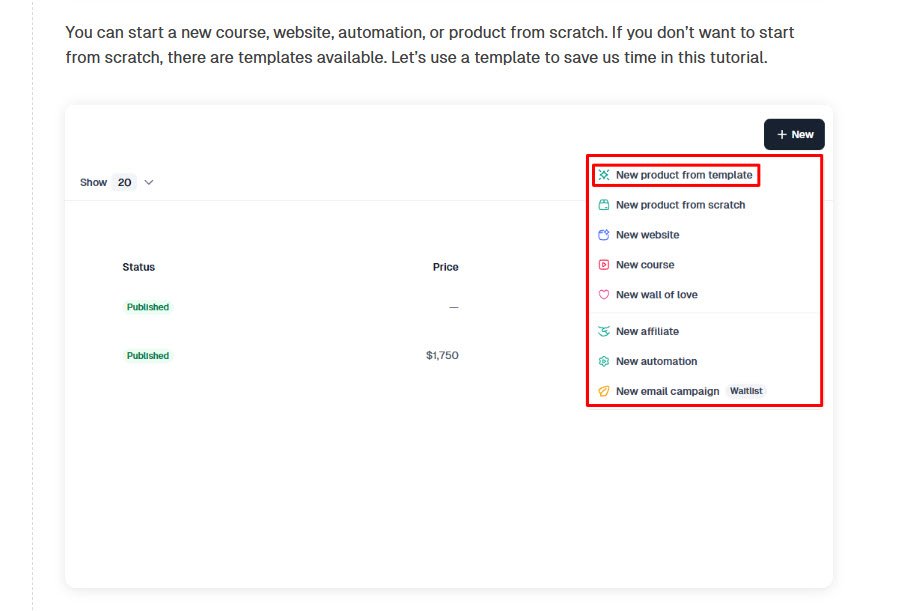The image size is (916, 611).
Task: Toggle the Published badge on the $1,750 product
Action: click(147, 355)
